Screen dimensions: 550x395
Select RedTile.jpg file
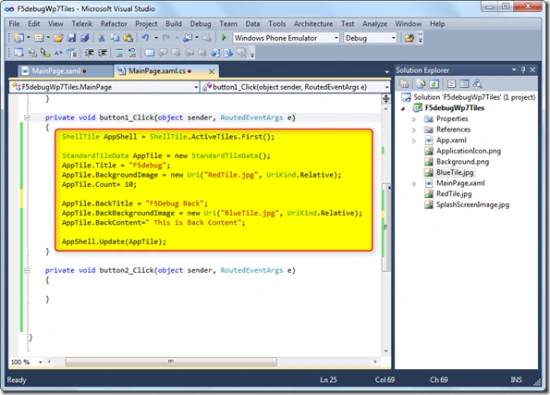click(454, 194)
